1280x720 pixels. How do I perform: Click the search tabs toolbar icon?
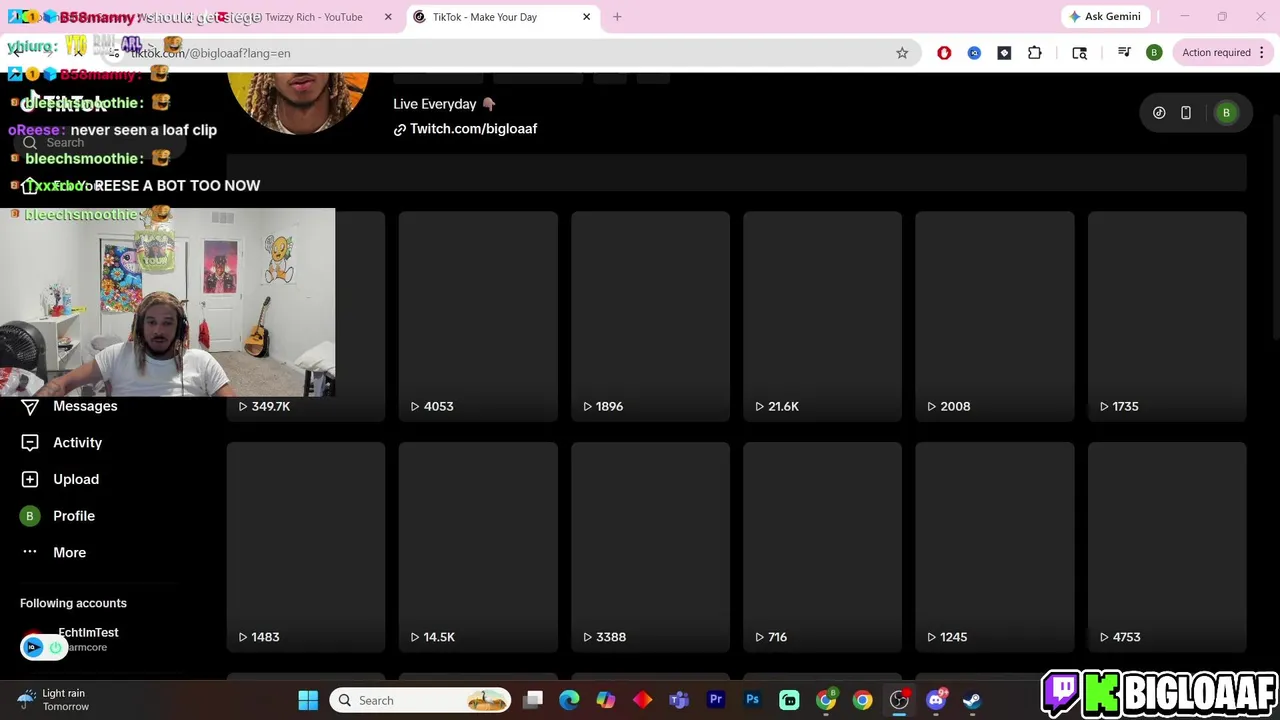pos(1079,53)
